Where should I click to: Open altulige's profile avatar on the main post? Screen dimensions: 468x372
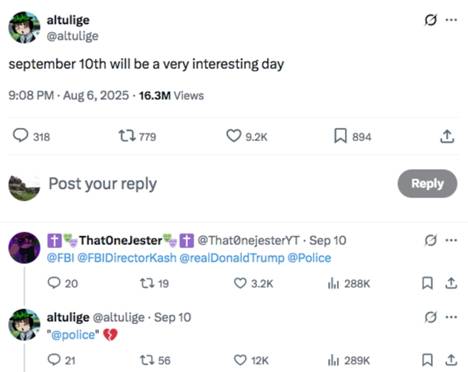24,28
